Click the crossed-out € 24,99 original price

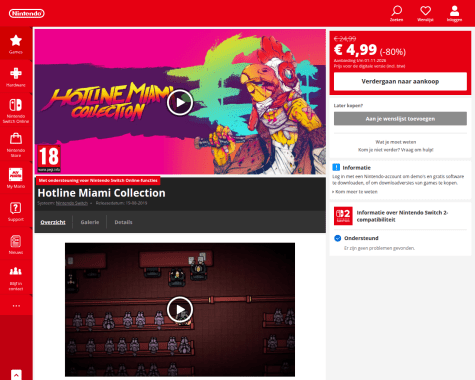pyautogui.click(x=345, y=39)
